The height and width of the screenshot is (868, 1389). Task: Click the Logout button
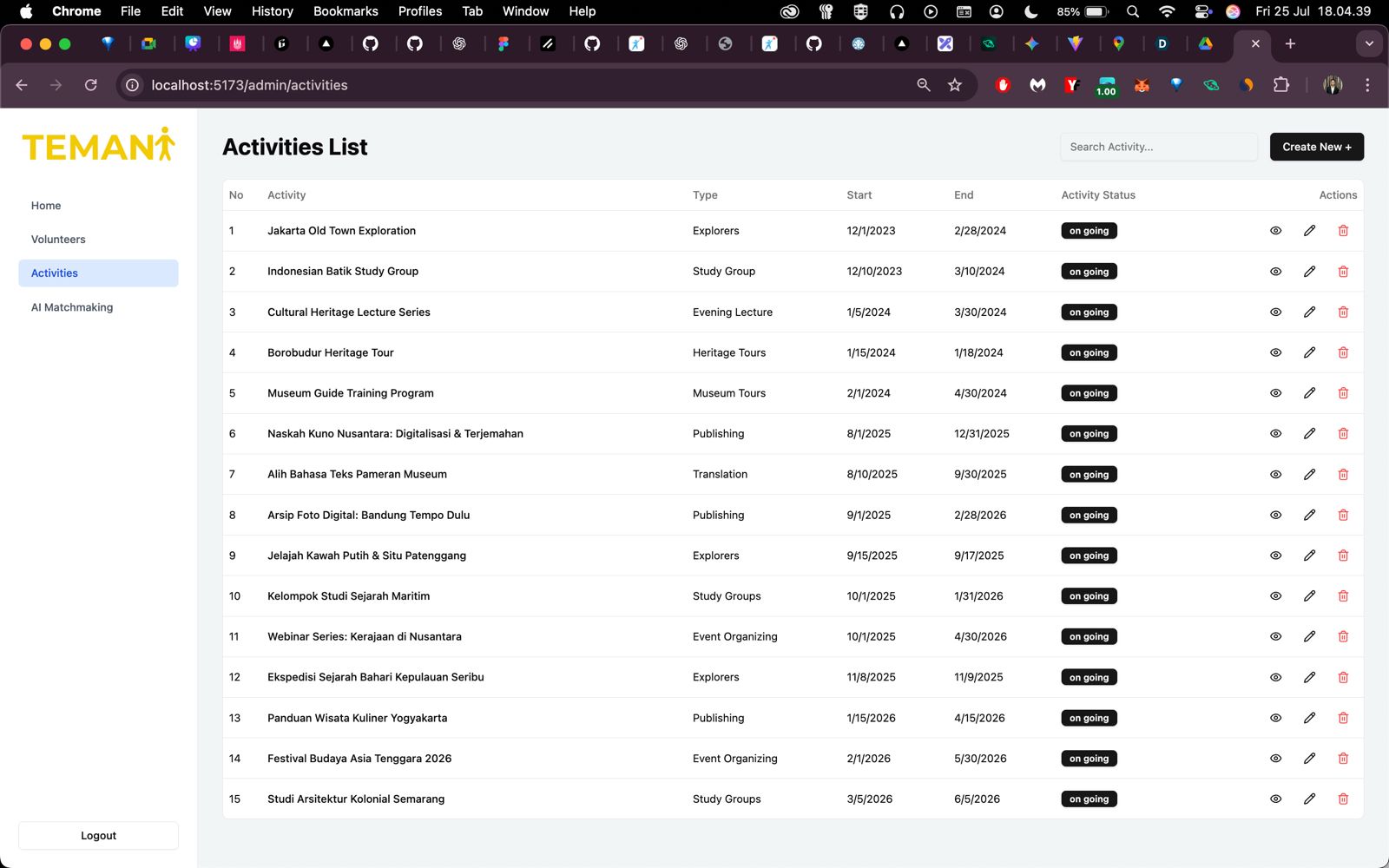coord(98,836)
